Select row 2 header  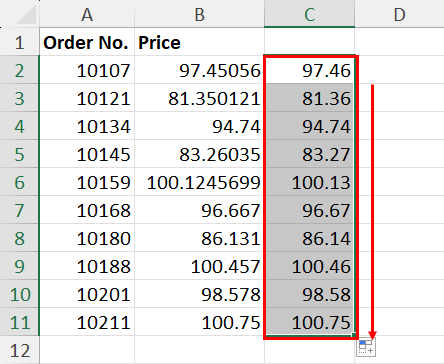[19, 70]
